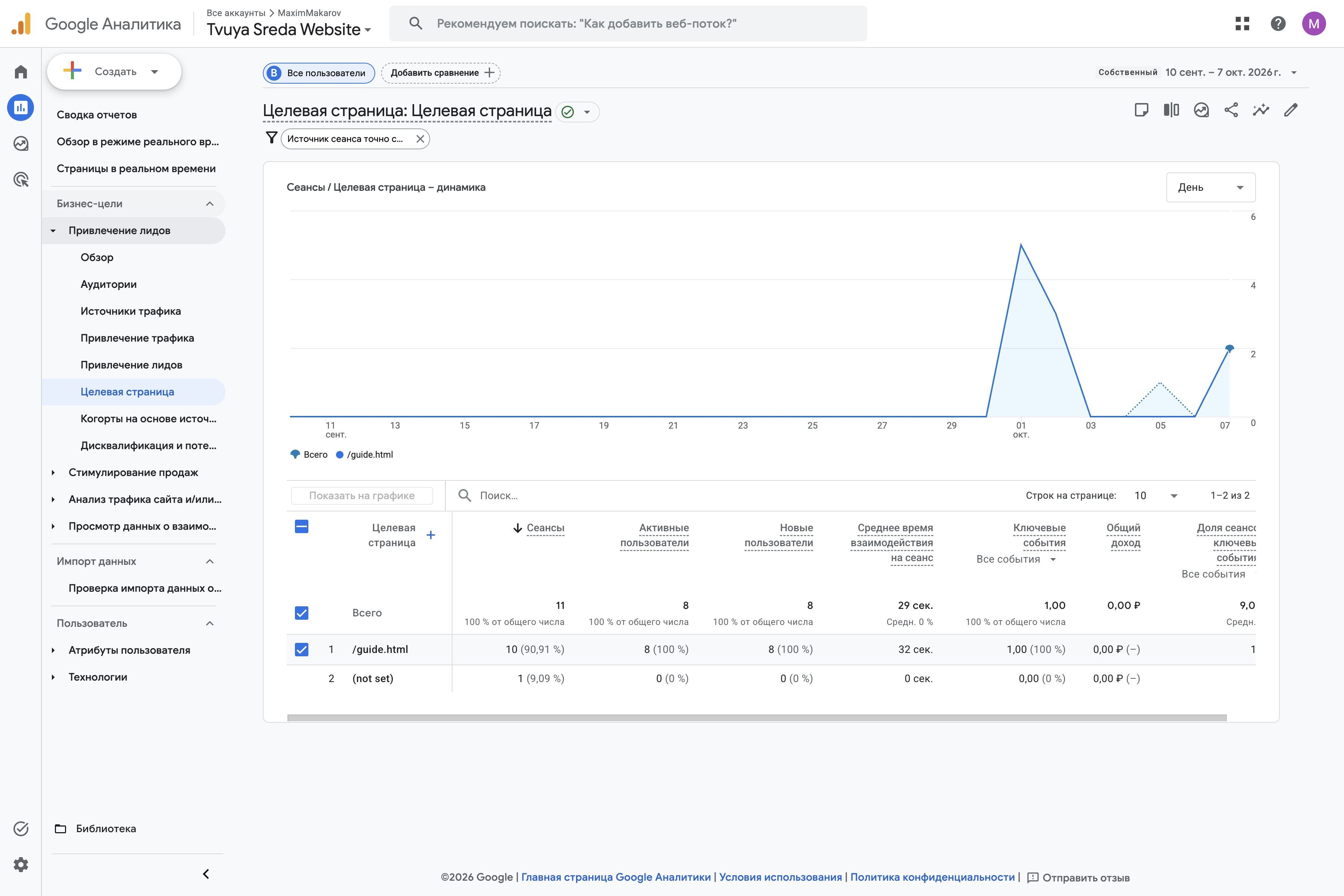Click the top search bar
1344x896 pixels.
coord(628,24)
